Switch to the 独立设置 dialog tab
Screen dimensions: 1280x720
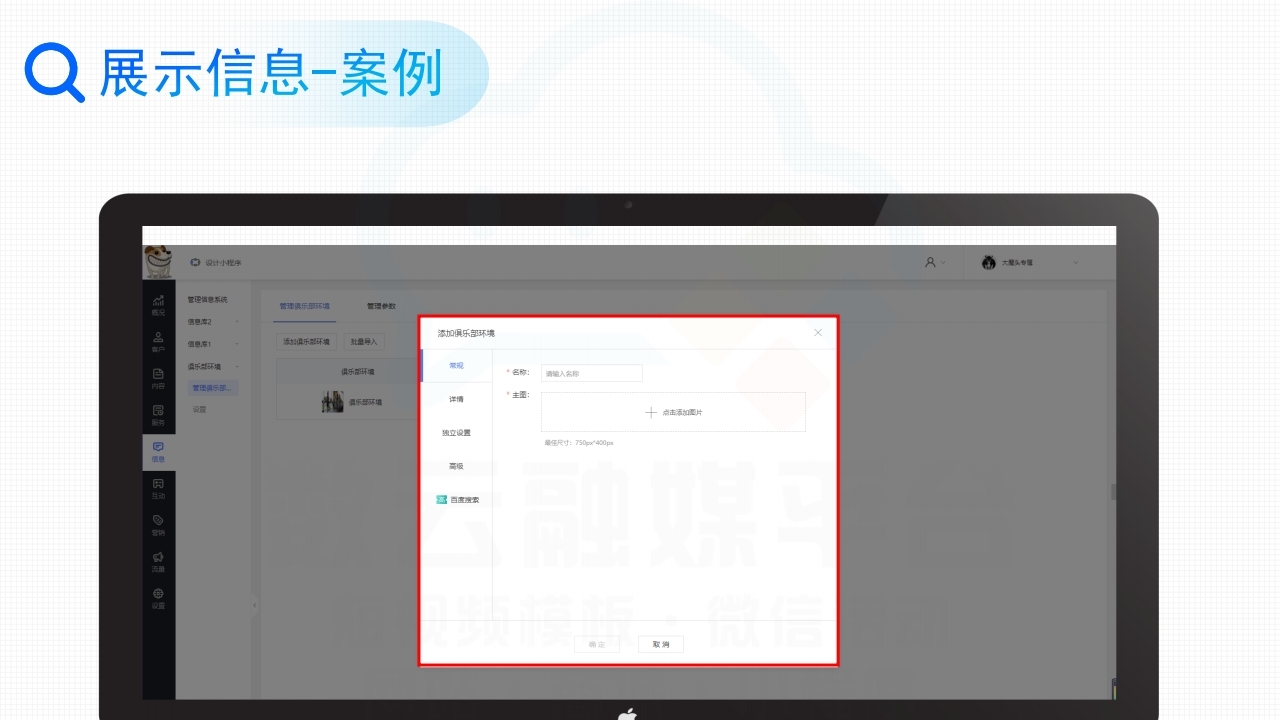click(456, 433)
